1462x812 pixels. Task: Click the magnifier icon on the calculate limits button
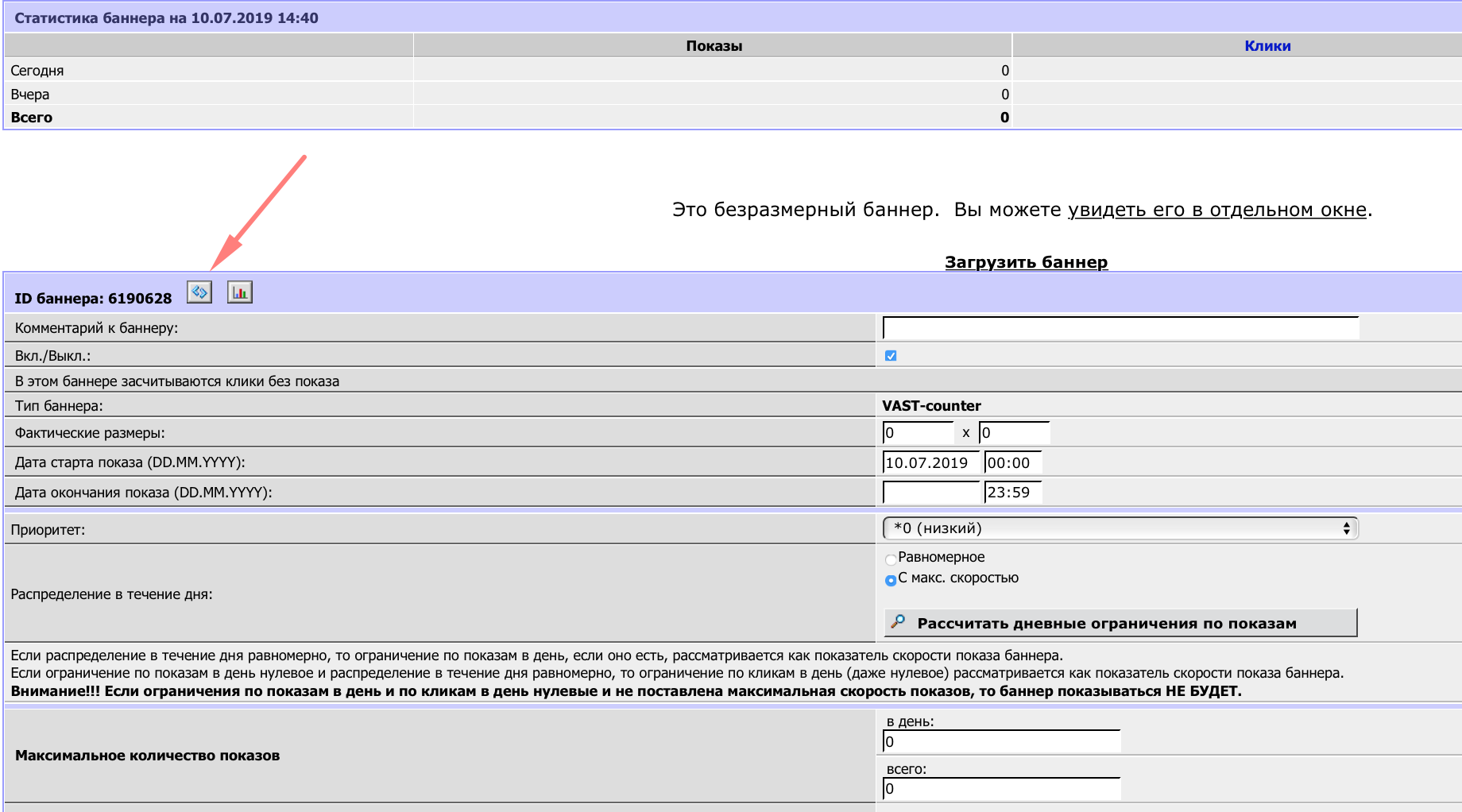click(x=899, y=622)
